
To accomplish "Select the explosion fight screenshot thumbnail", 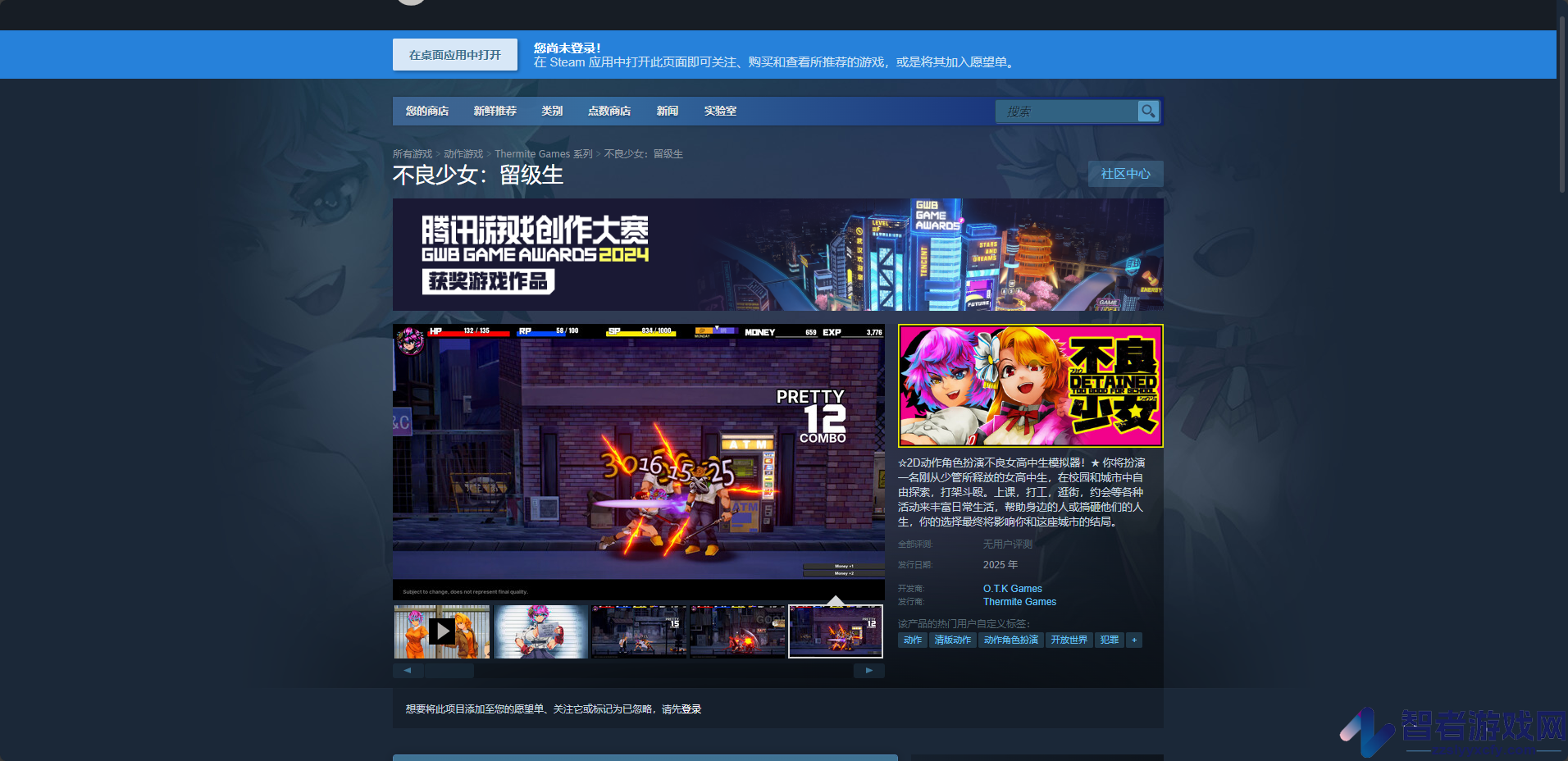I will 737,631.
